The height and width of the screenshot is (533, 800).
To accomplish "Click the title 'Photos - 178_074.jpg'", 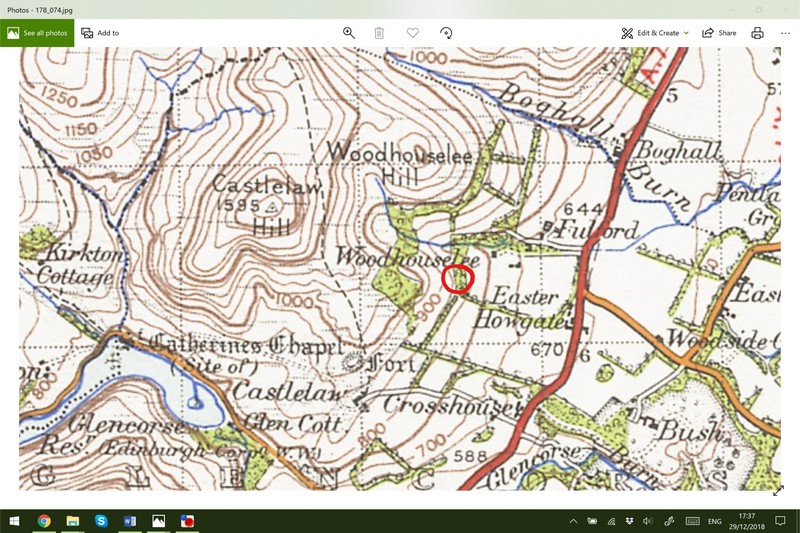I will click(x=40, y=10).
